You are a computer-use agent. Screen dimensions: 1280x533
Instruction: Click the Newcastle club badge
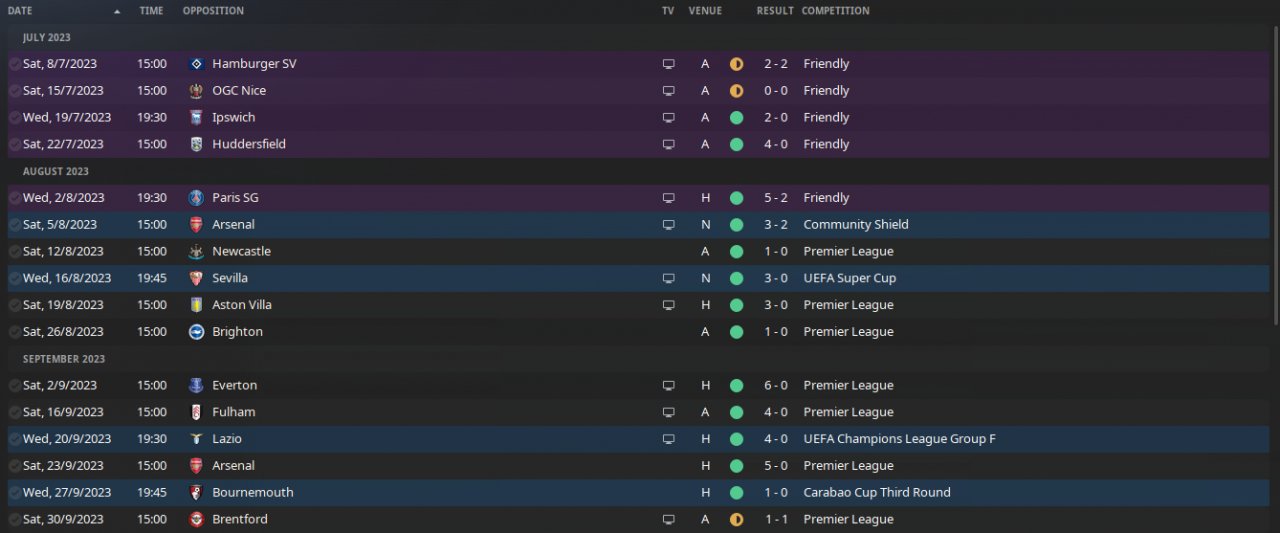point(196,251)
